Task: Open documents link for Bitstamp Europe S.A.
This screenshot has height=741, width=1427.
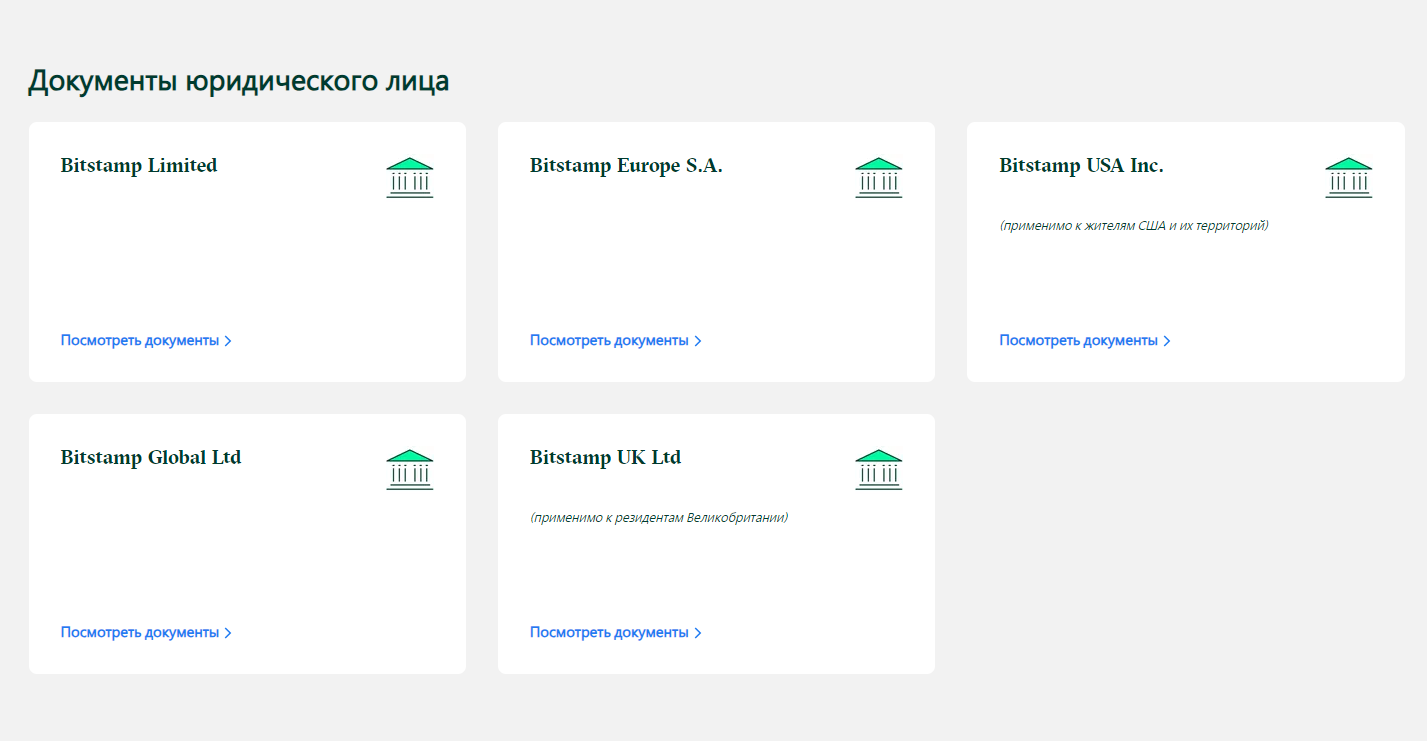Action: click(x=616, y=340)
